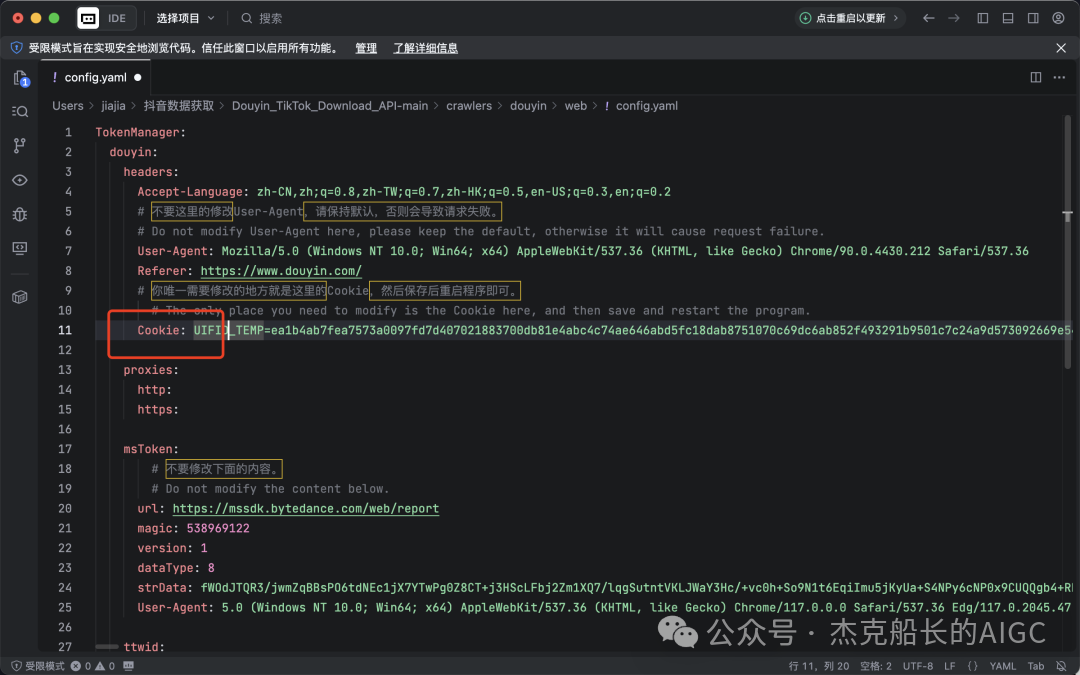Click the version key on line 22

coord(162,548)
